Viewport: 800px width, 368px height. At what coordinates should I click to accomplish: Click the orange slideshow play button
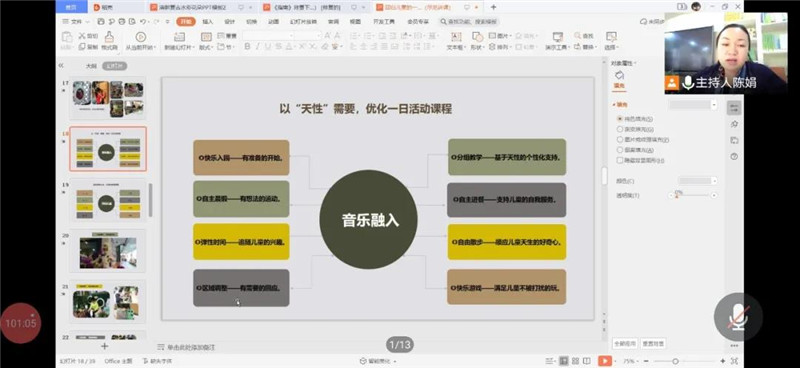pos(605,361)
